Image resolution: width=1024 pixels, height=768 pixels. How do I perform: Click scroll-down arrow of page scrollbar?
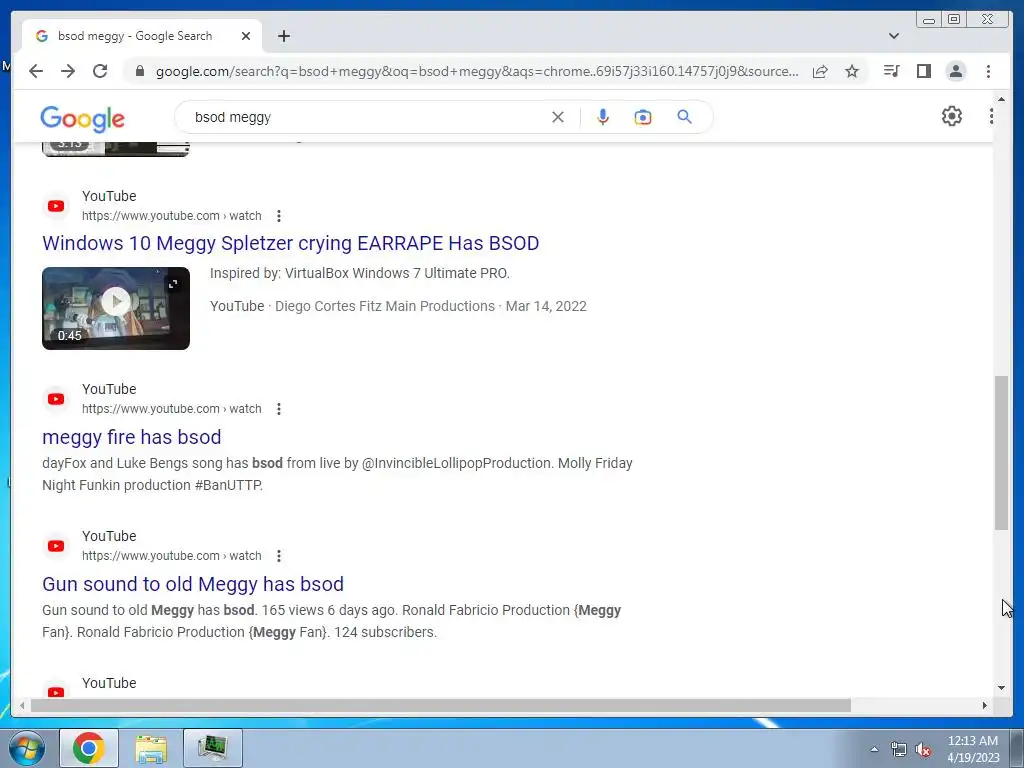pyautogui.click(x=1001, y=687)
